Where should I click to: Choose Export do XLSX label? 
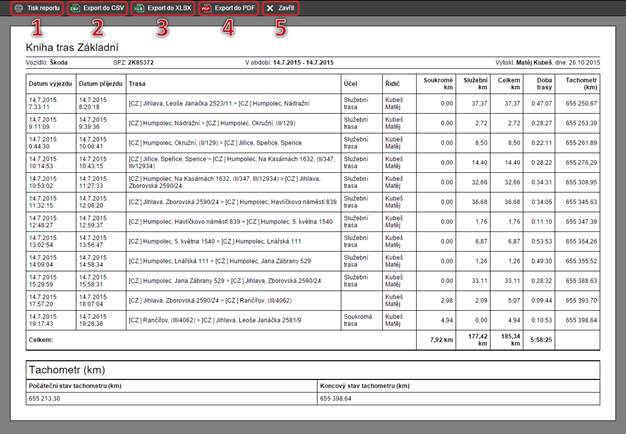(x=169, y=8)
